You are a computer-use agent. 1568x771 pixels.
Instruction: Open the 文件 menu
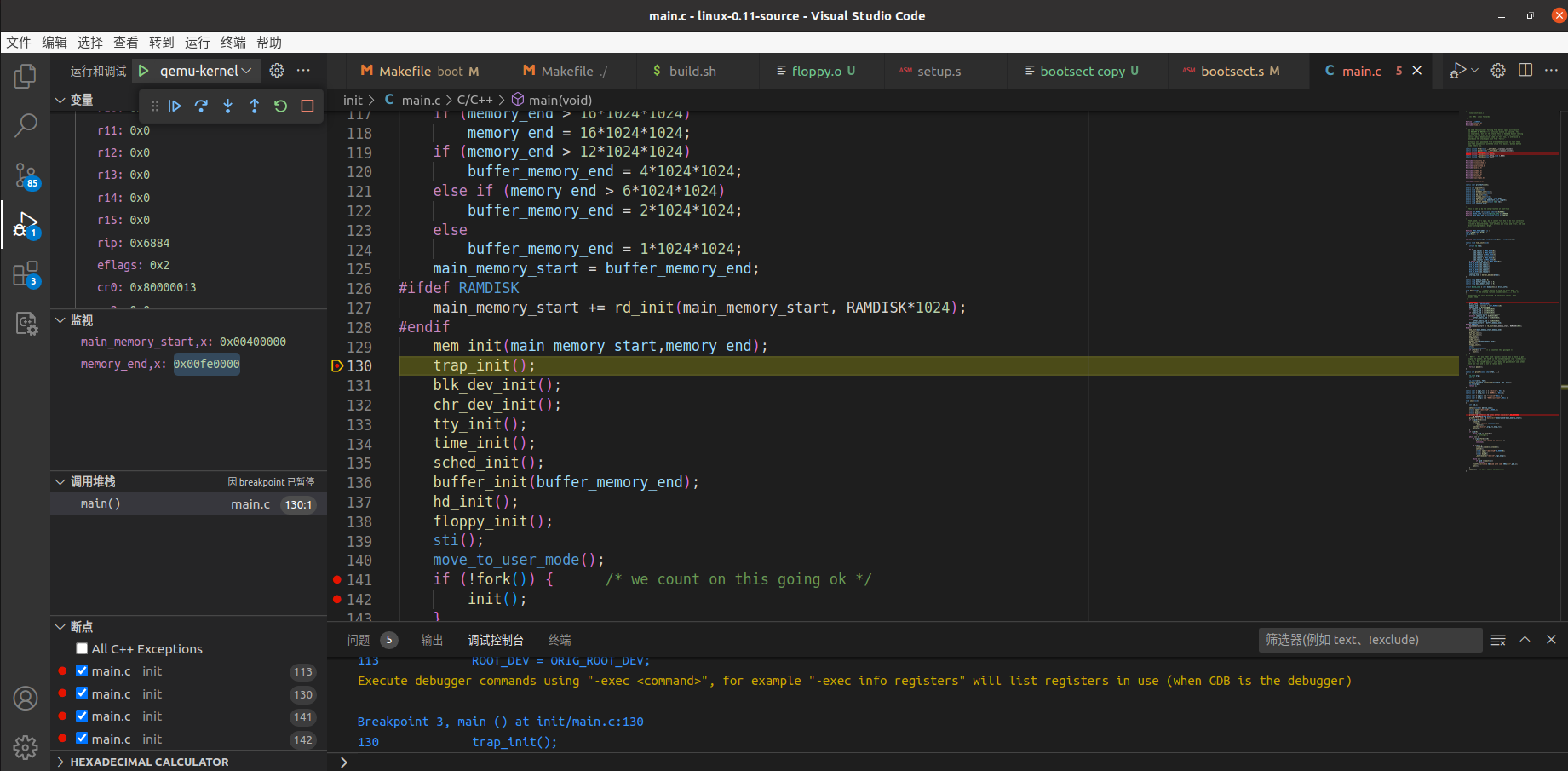tap(19, 43)
